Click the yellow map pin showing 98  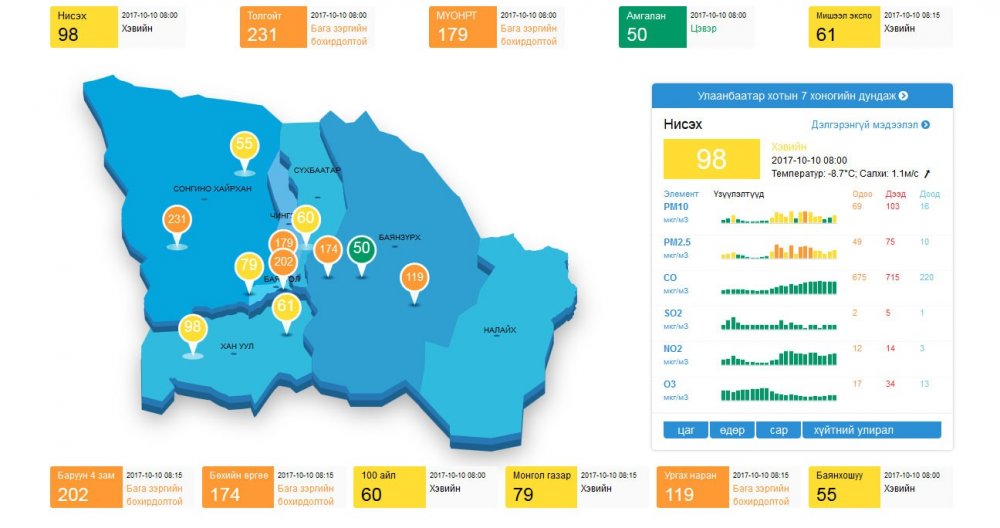(193, 328)
